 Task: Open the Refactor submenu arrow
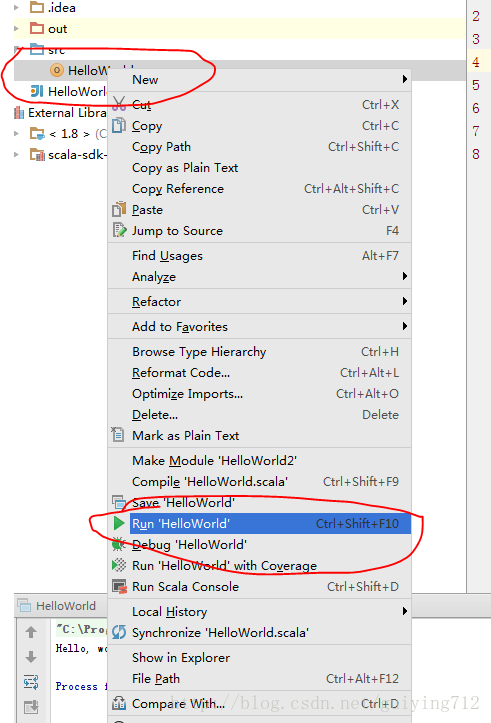point(404,301)
